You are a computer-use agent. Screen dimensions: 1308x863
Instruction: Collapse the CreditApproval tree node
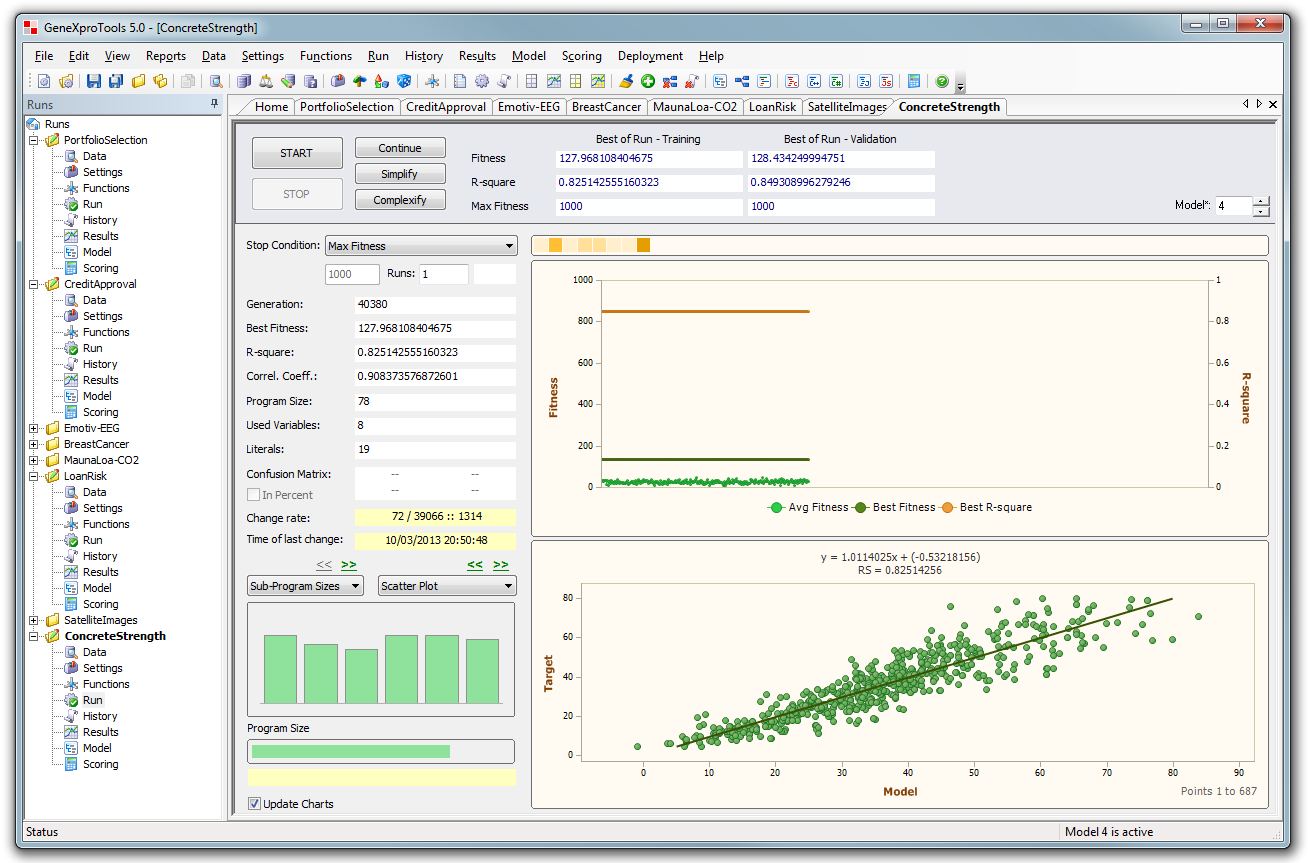35,284
